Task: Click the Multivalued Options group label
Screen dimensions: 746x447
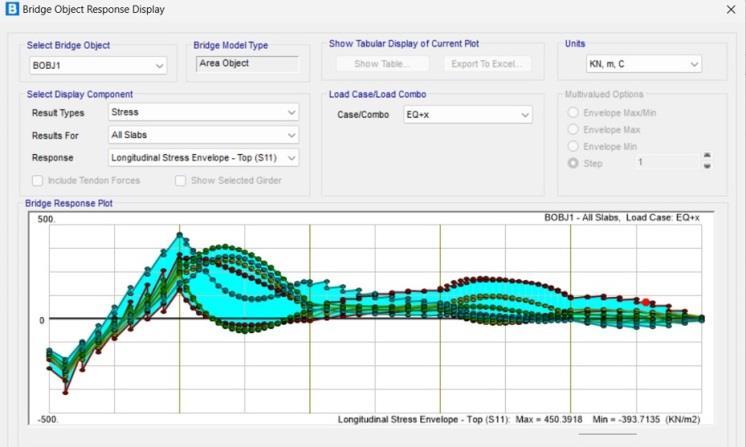Action: click(x=604, y=94)
